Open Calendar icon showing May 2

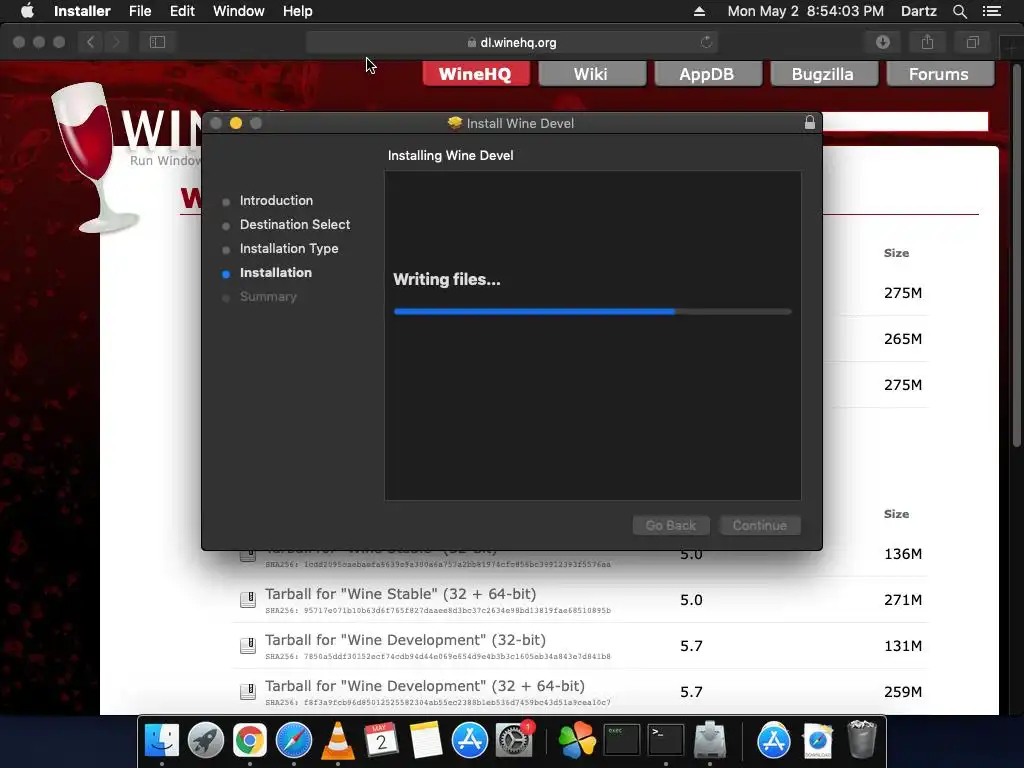tap(381, 741)
